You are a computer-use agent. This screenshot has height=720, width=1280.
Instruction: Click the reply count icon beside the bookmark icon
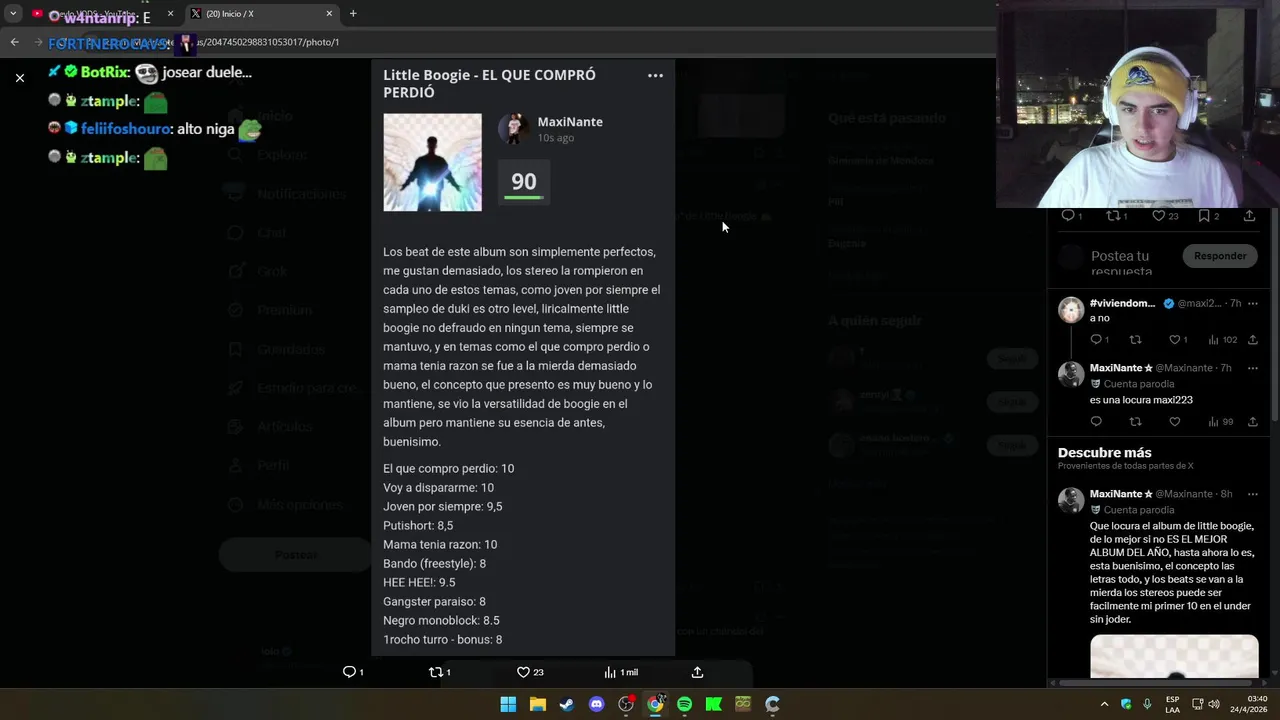pyautogui.click(x=1068, y=215)
